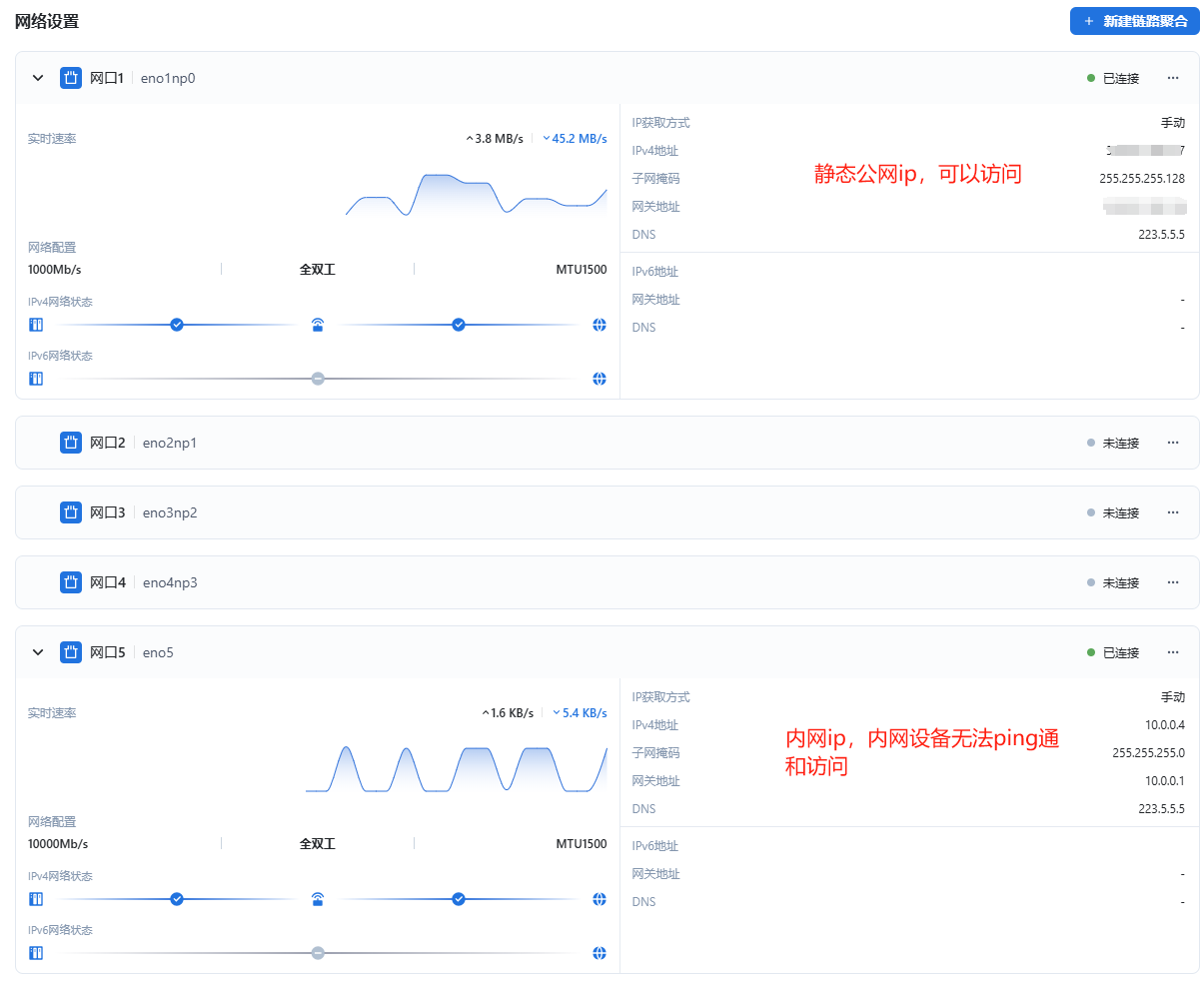
Task: Click the globe icon in 网口1 IPv4 status
Action: coord(600,325)
